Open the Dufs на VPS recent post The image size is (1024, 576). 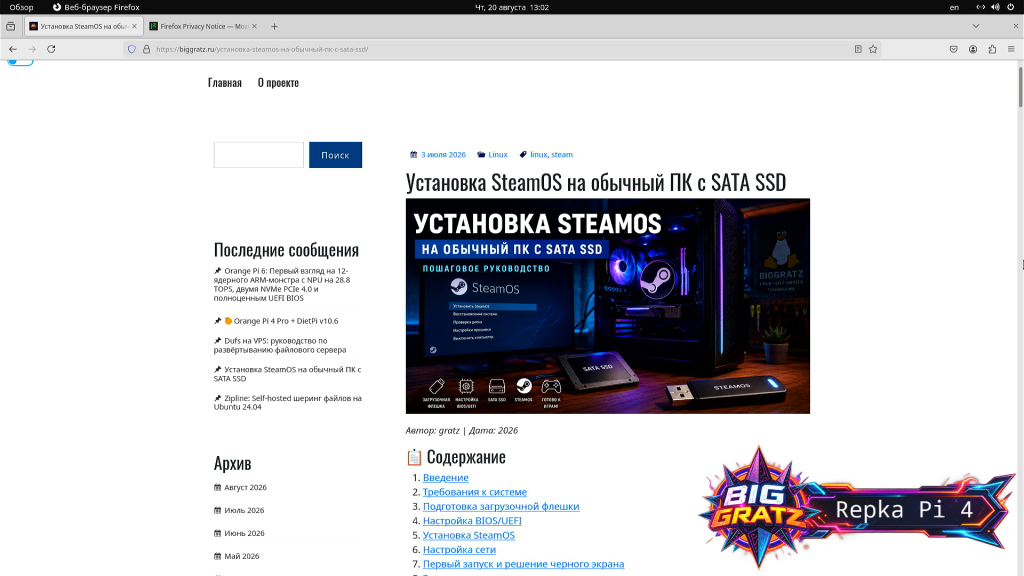[282, 345]
